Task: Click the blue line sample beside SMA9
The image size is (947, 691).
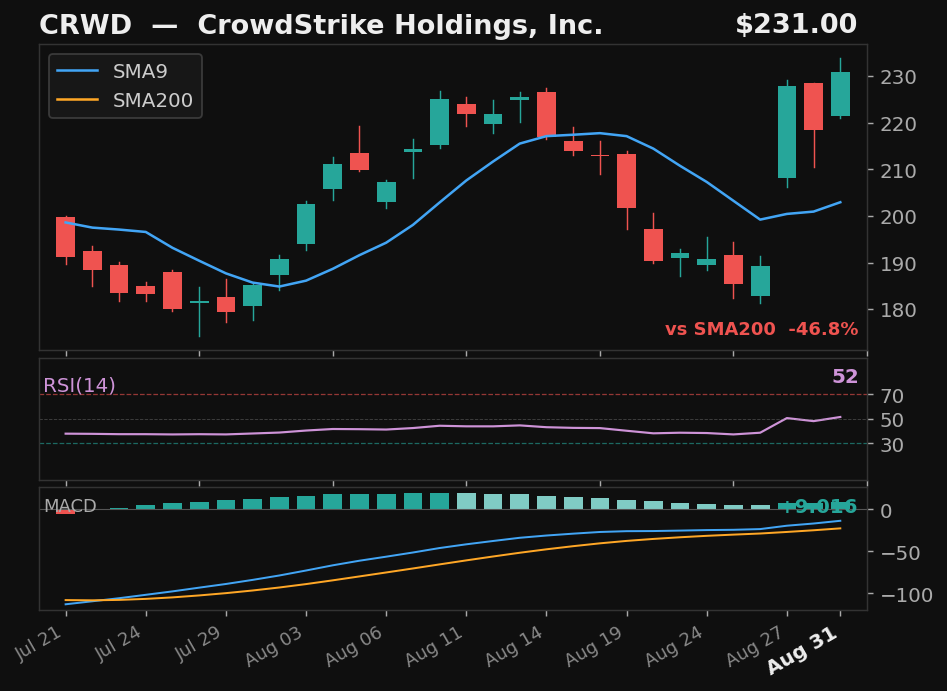Action: (x=77, y=71)
